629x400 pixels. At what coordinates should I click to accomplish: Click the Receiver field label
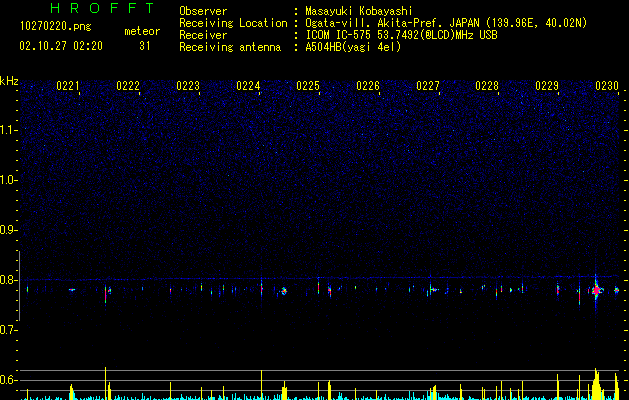(x=203, y=35)
